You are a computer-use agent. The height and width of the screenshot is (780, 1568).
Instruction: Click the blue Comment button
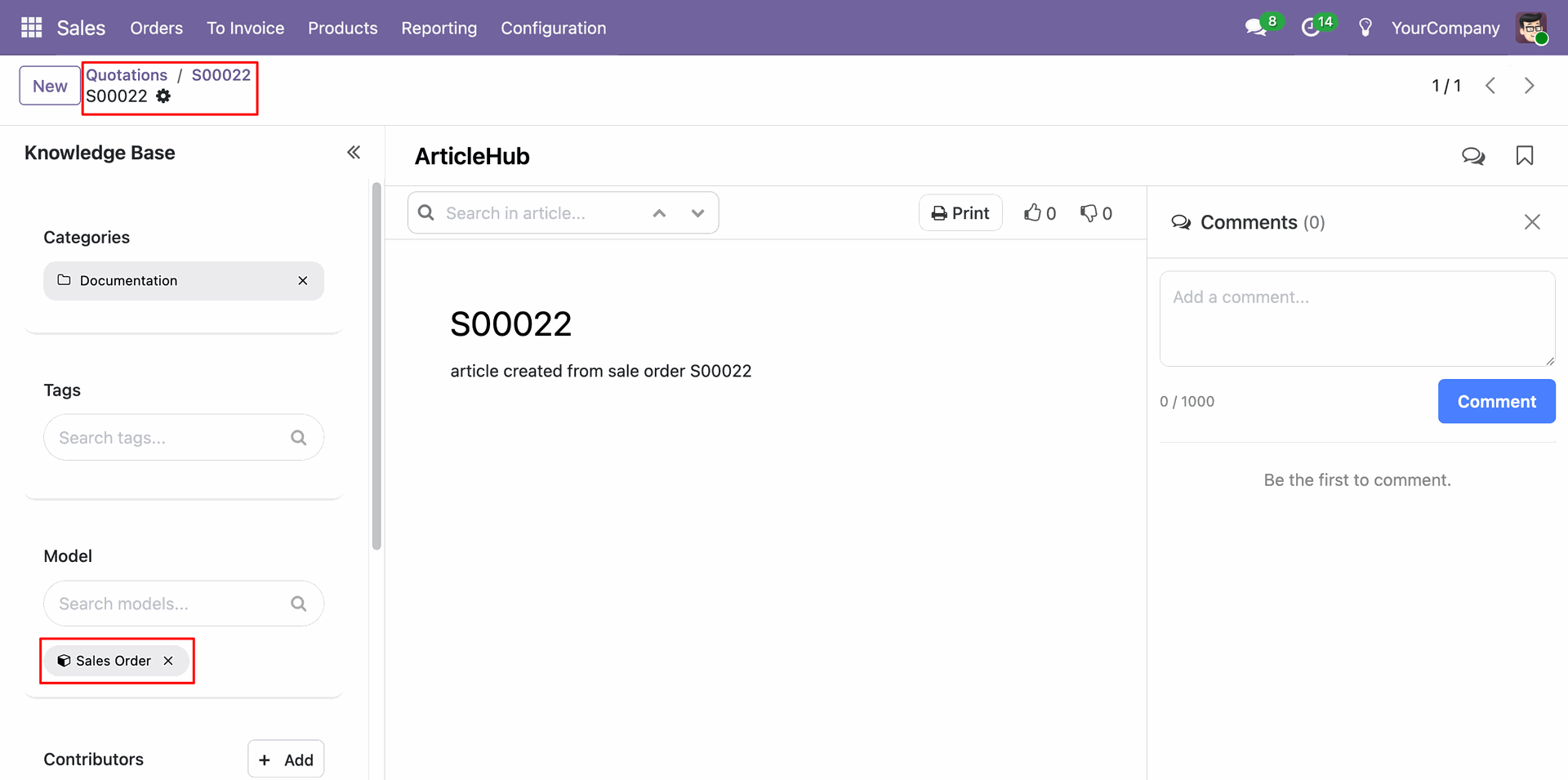tap(1496, 401)
